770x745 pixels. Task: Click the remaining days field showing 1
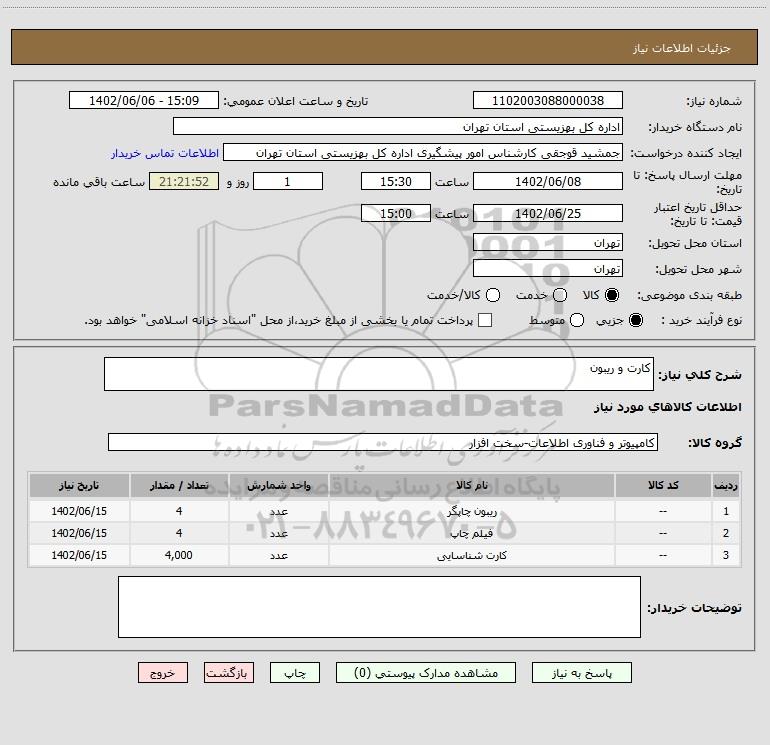(288, 181)
